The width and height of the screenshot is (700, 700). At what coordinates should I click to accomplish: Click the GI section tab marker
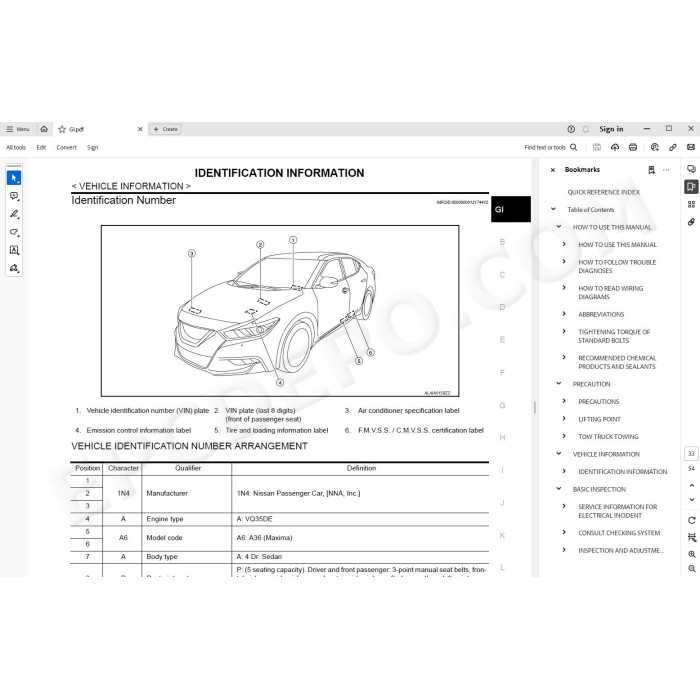pos(511,209)
